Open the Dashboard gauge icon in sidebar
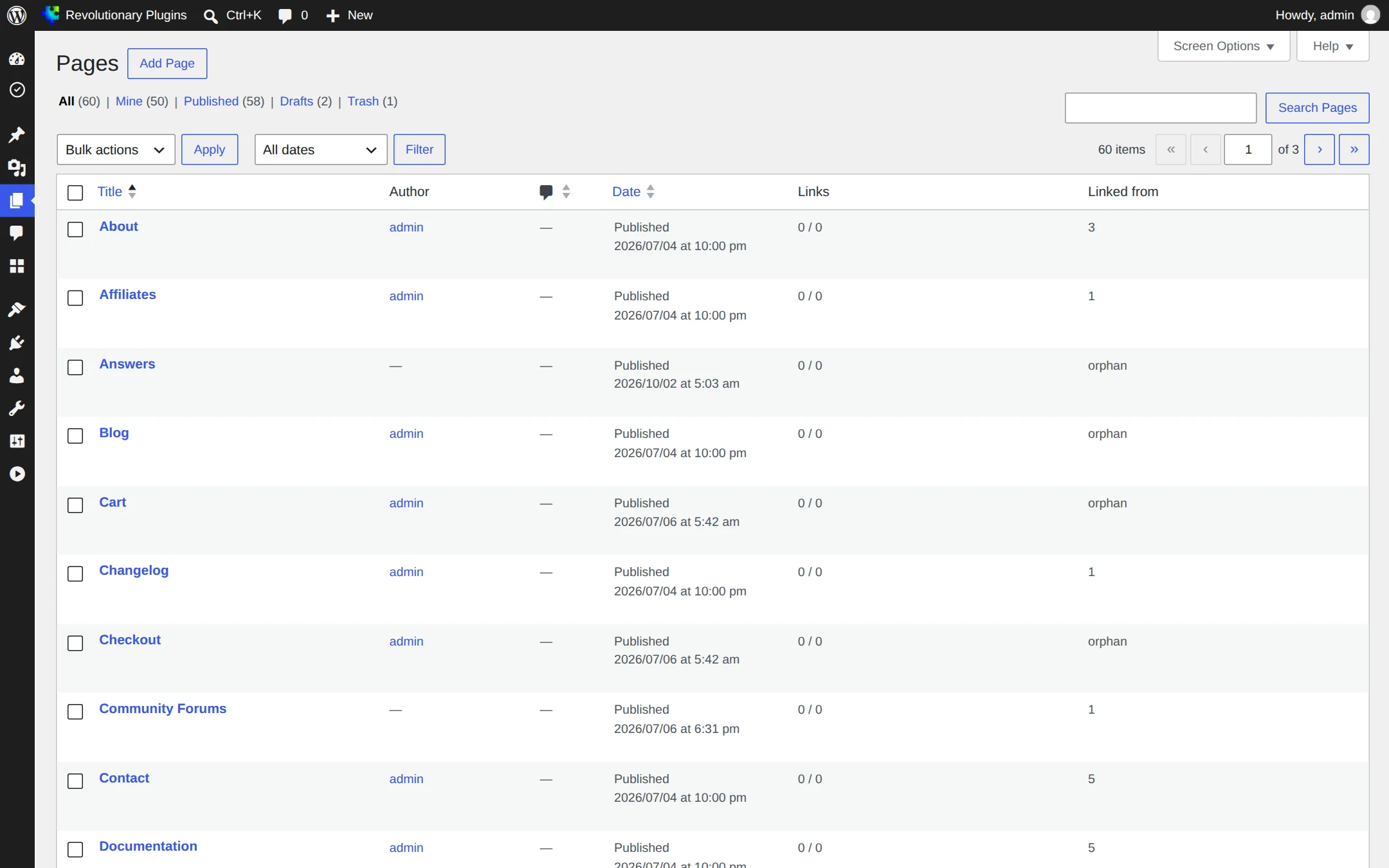1389x868 pixels. (x=17, y=59)
